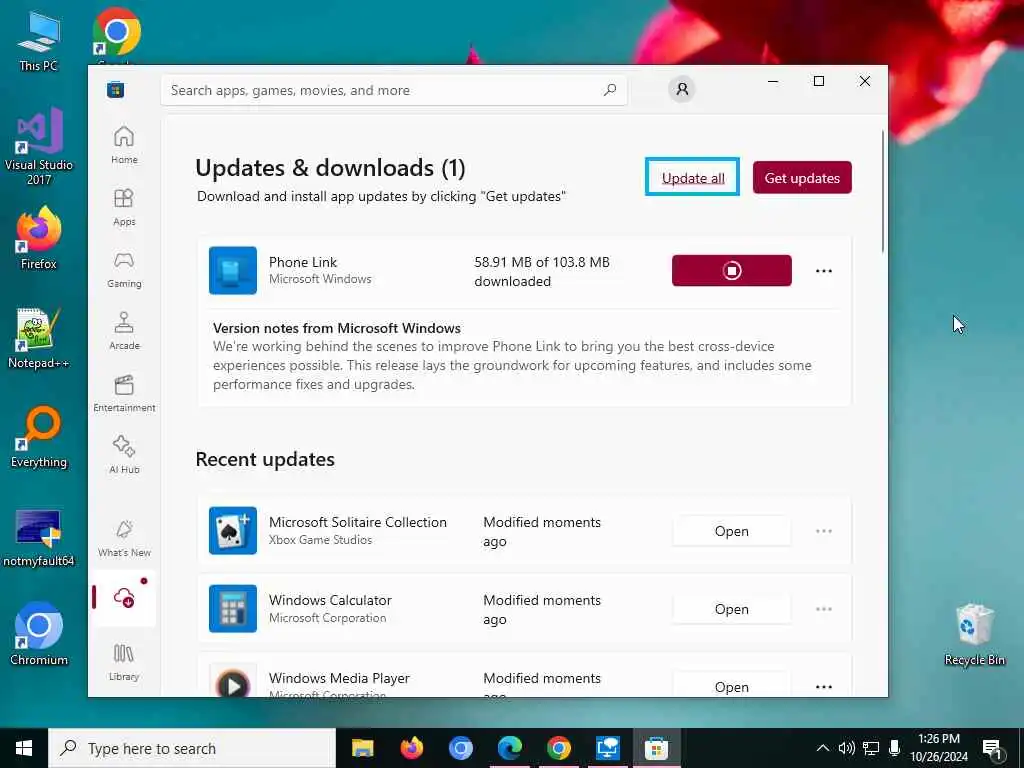Click the Recent updates heading
The image size is (1024, 768).
pos(264,459)
